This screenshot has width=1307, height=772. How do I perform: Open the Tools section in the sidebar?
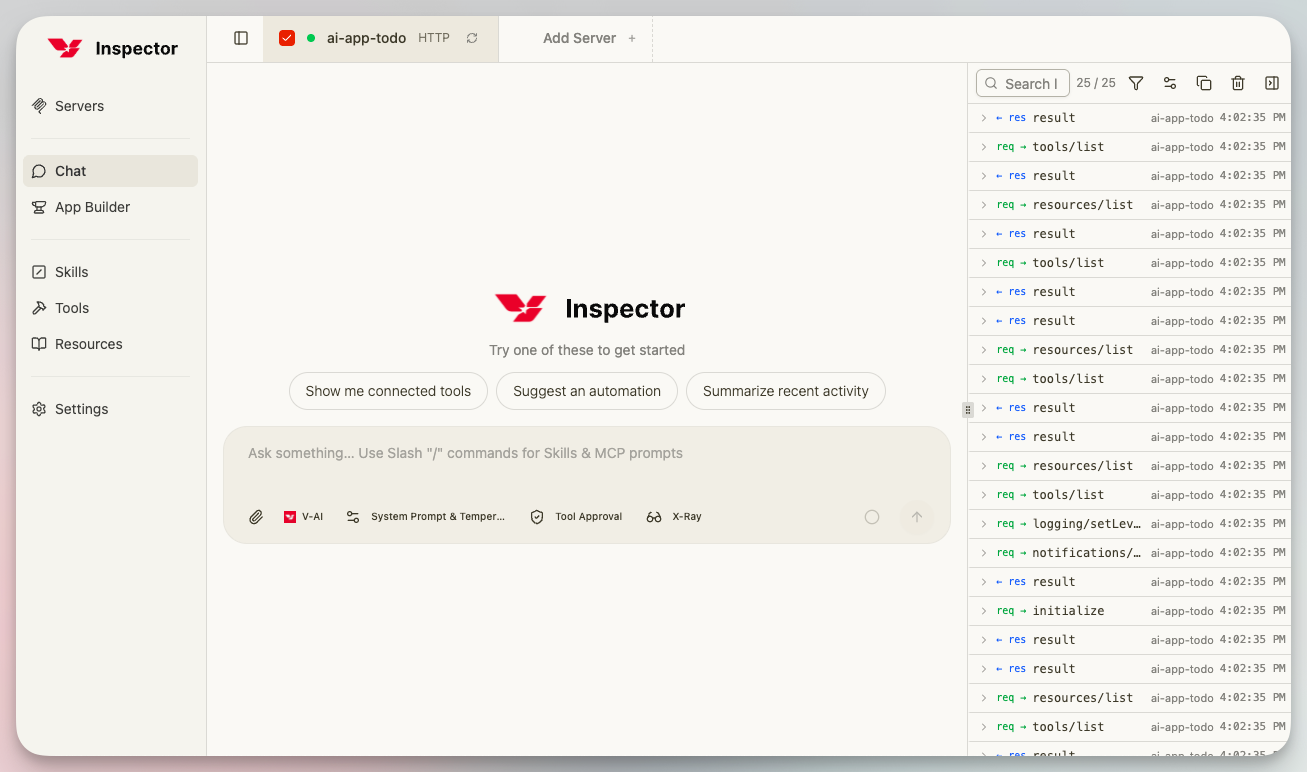pos(110,308)
